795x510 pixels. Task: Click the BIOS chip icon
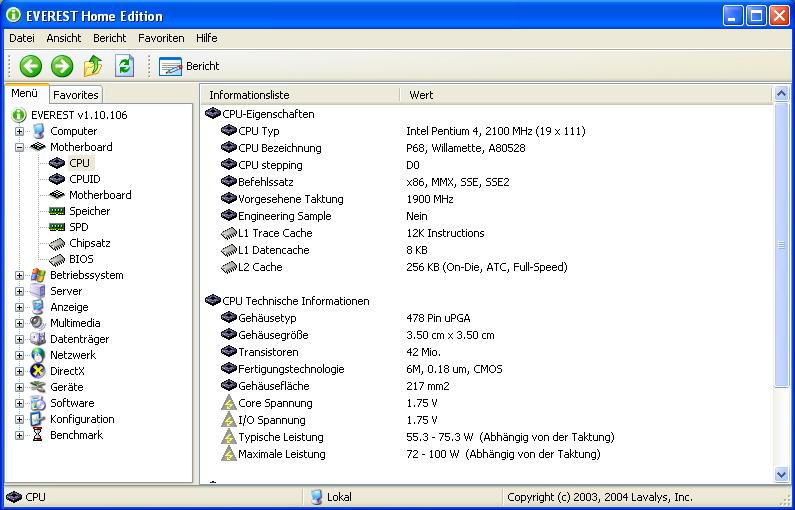coord(57,260)
